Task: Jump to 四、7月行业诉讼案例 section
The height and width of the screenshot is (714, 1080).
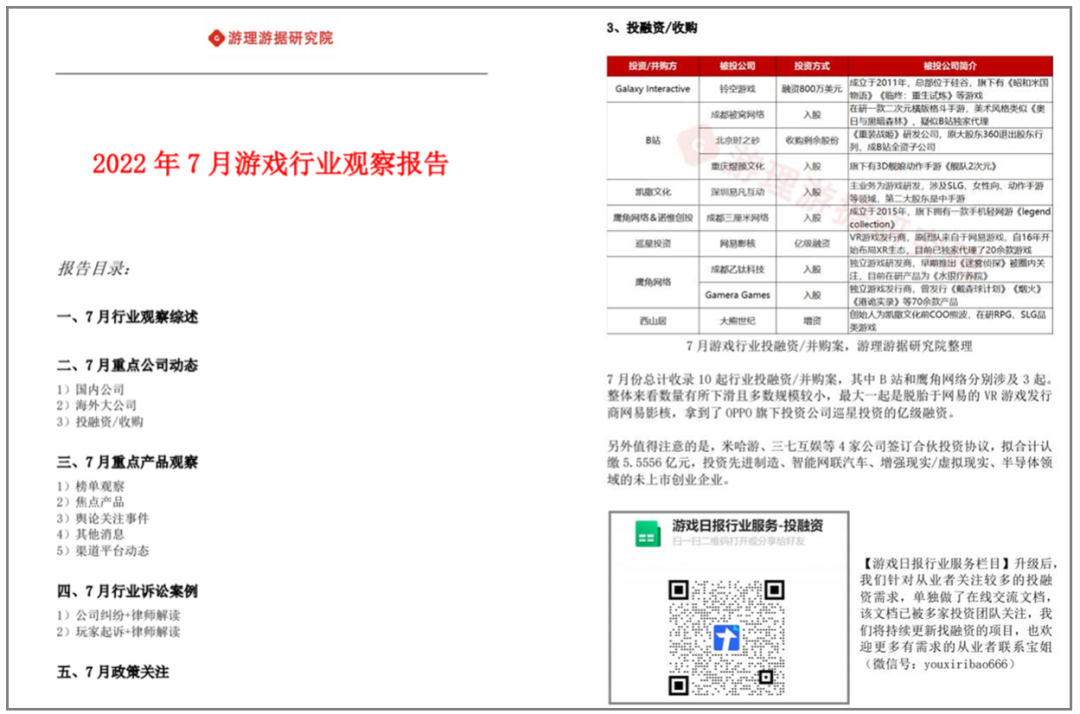Action: (x=127, y=591)
